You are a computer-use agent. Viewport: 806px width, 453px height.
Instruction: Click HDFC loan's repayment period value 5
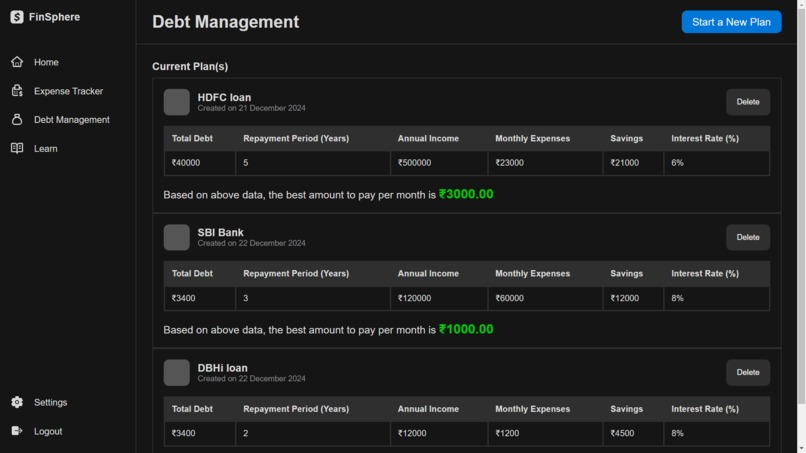(313, 163)
